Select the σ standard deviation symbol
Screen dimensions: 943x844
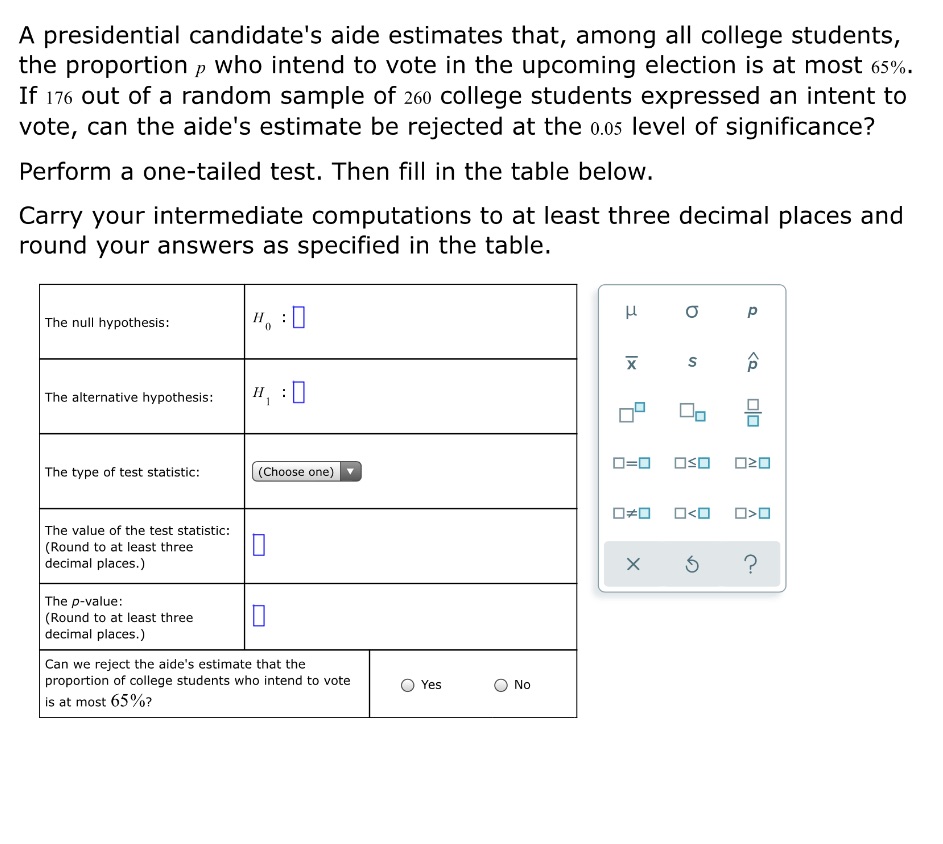(691, 312)
